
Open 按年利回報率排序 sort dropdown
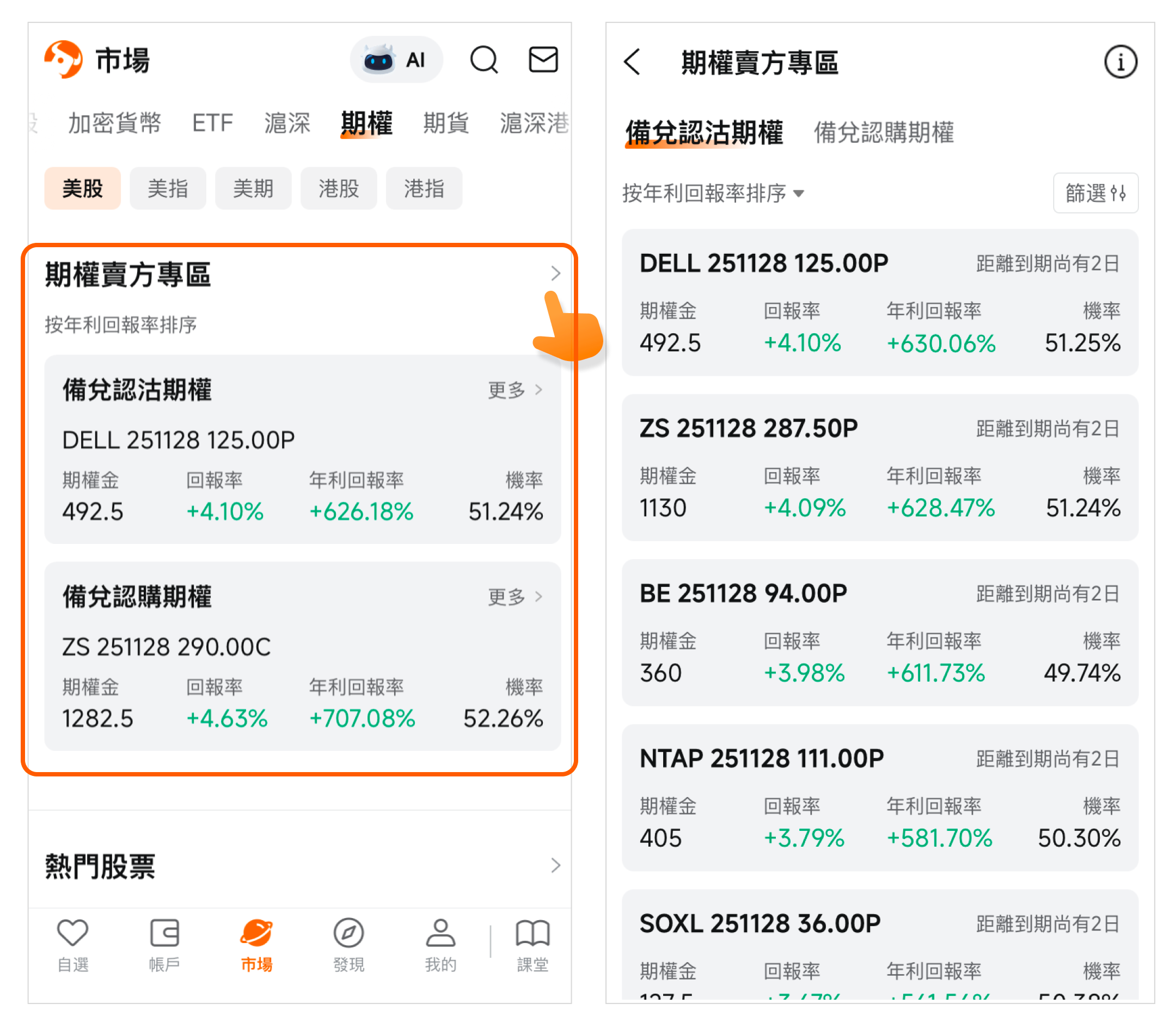coord(713,193)
